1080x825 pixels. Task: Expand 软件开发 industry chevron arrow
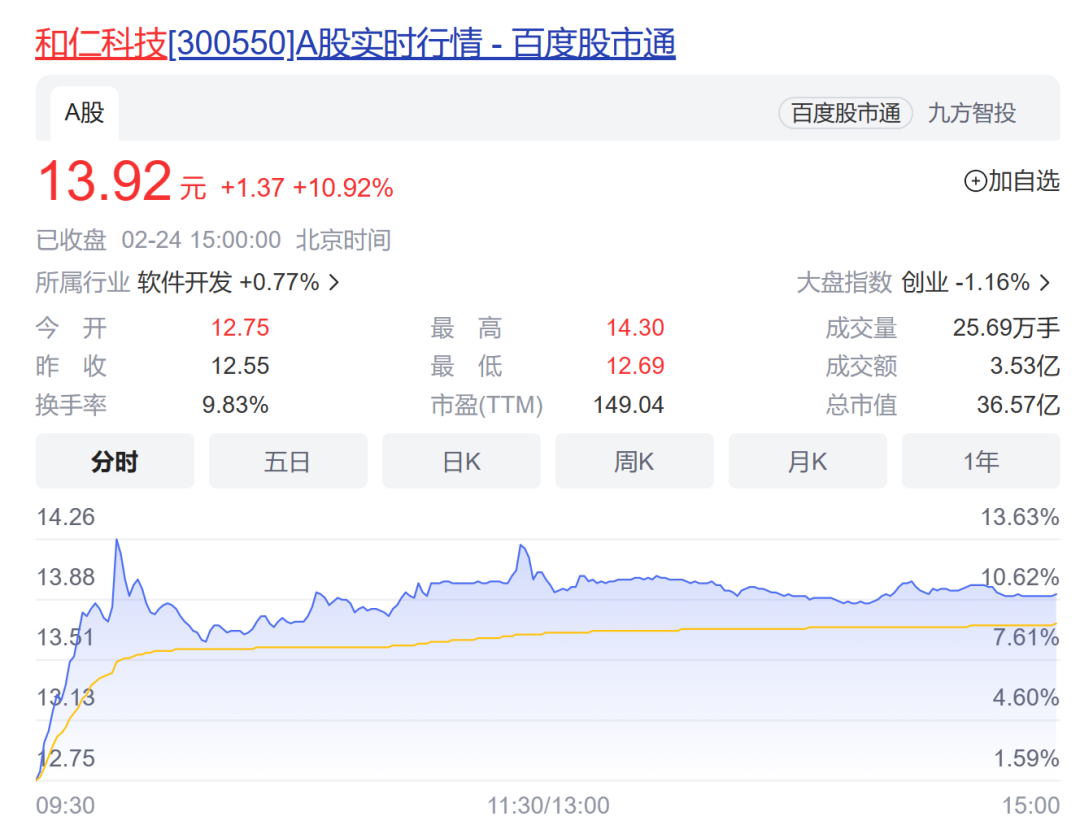point(334,283)
